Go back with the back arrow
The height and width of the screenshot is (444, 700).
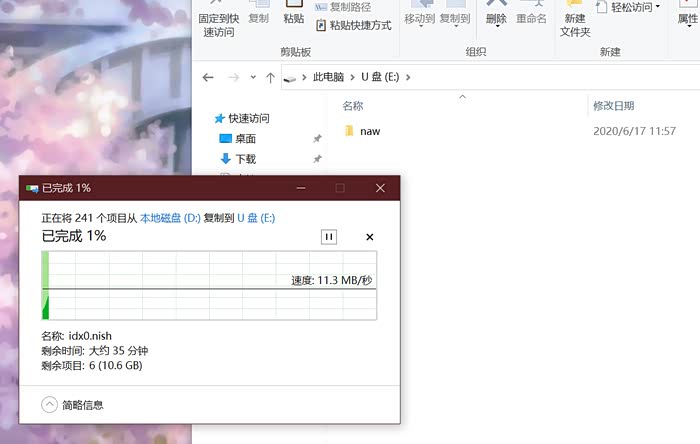click(x=208, y=77)
